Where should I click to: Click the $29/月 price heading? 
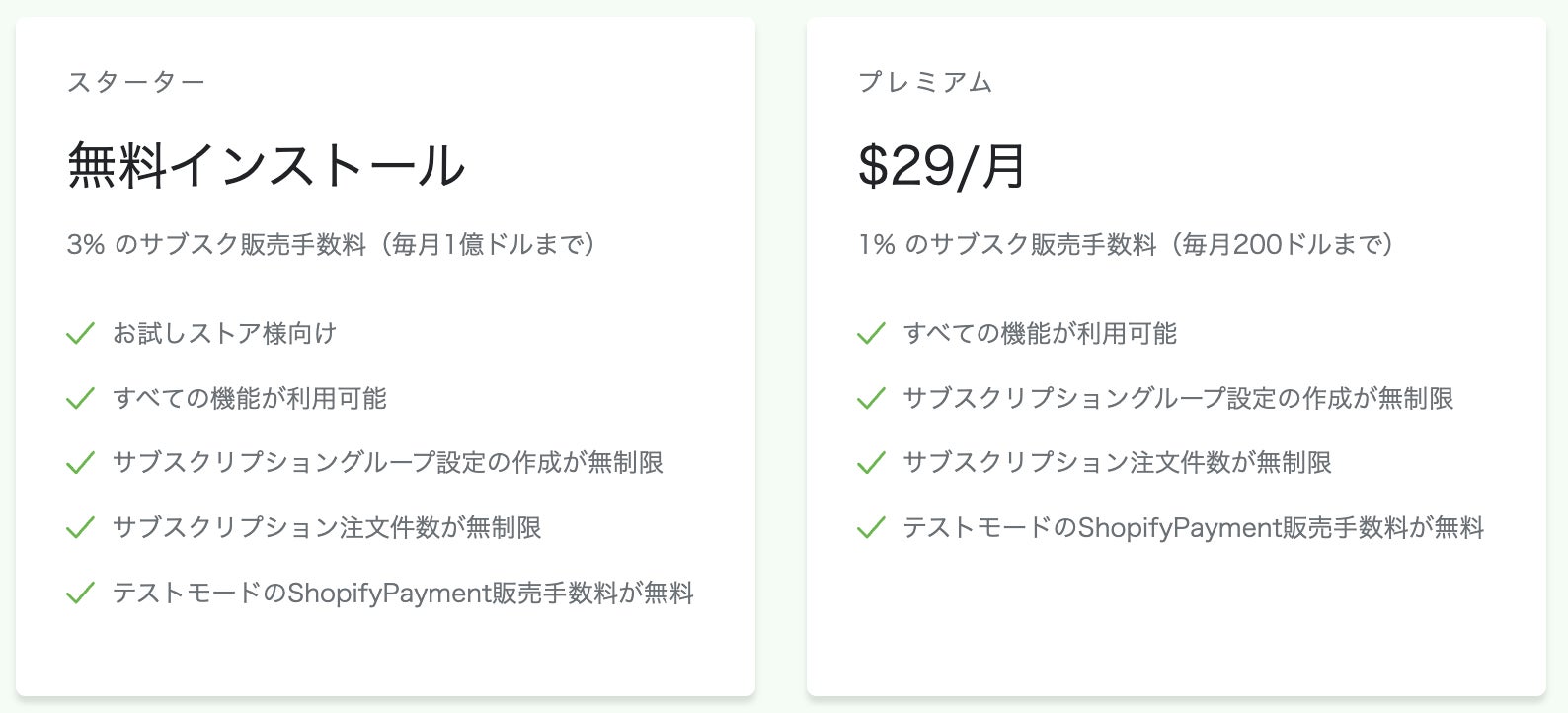click(942, 165)
